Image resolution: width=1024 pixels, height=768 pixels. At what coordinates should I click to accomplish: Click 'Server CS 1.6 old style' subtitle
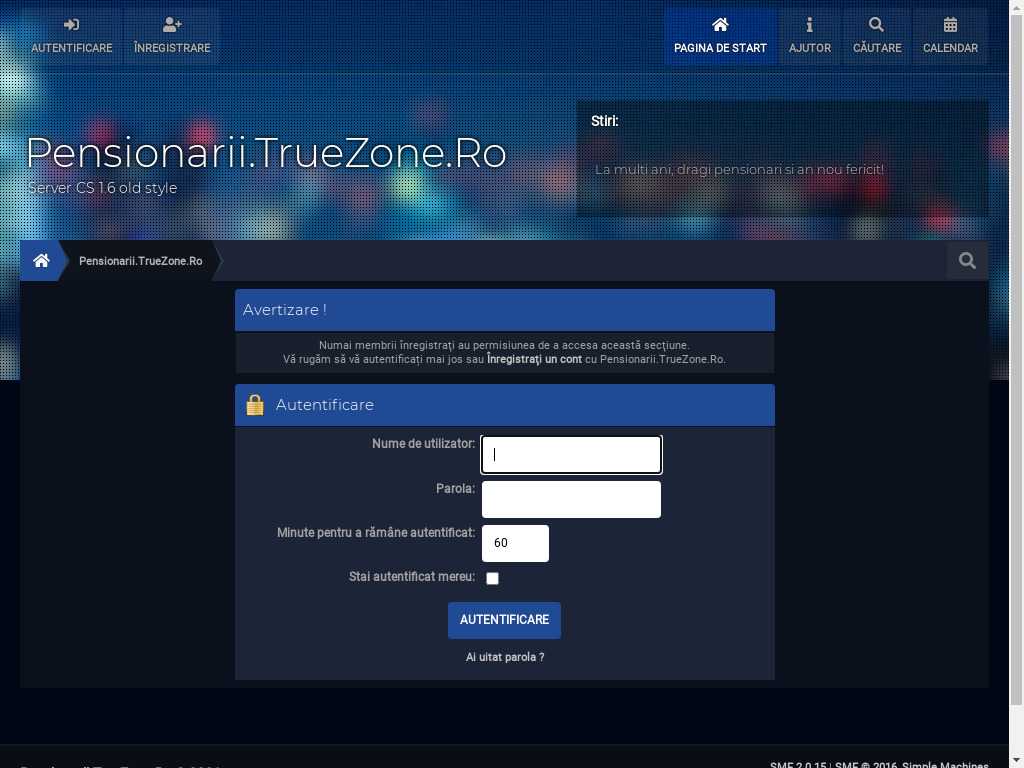click(x=103, y=187)
